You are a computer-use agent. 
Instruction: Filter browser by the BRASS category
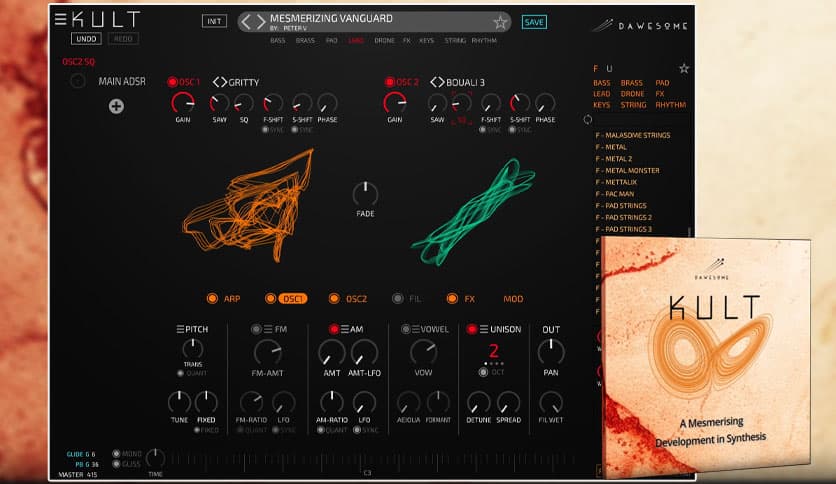tap(631, 83)
